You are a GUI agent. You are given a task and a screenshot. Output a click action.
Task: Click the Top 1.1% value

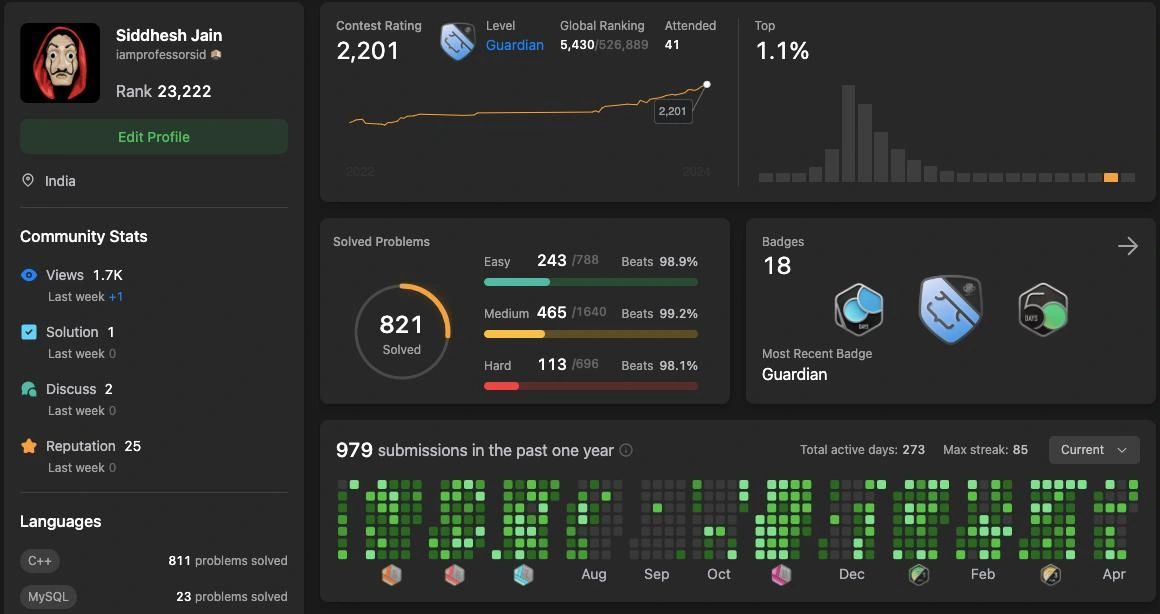[x=782, y=50]
